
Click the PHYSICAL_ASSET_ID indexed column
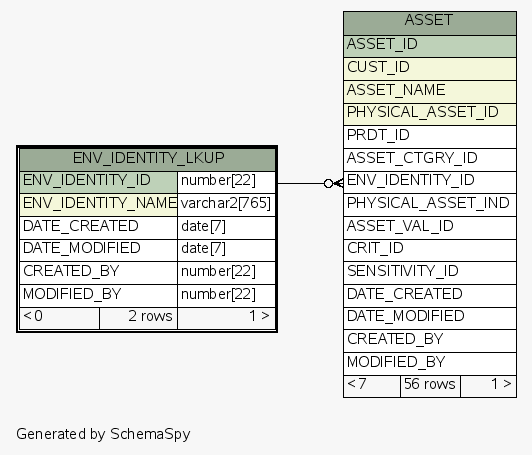[x=430, y=114]
